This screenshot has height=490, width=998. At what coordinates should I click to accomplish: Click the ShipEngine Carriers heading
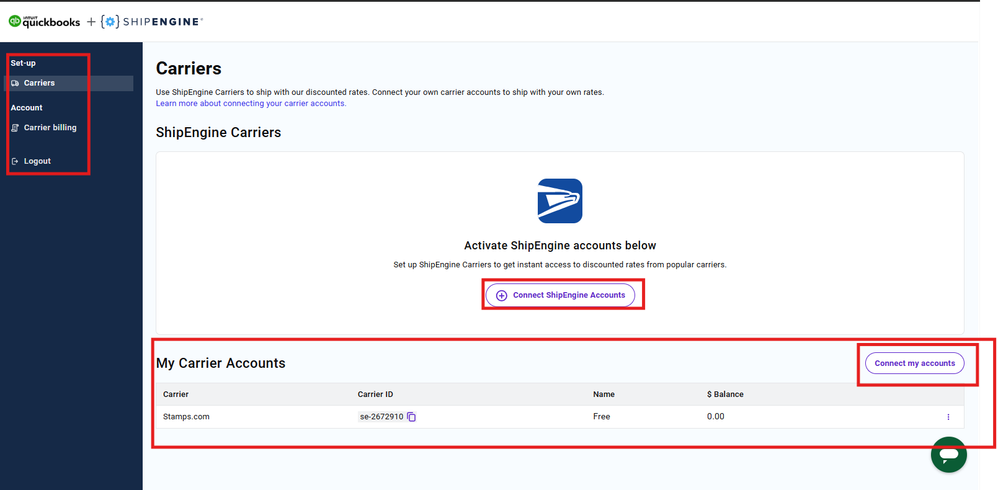tap(218, 132)
